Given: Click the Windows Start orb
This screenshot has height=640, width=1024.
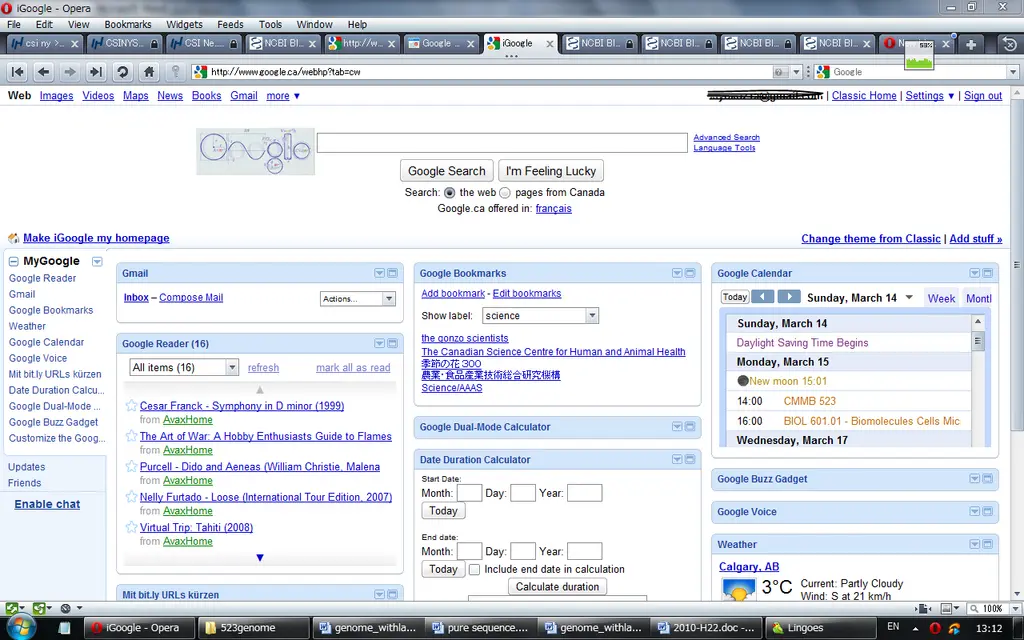Looking at the screenshot, I should point(20,627).
